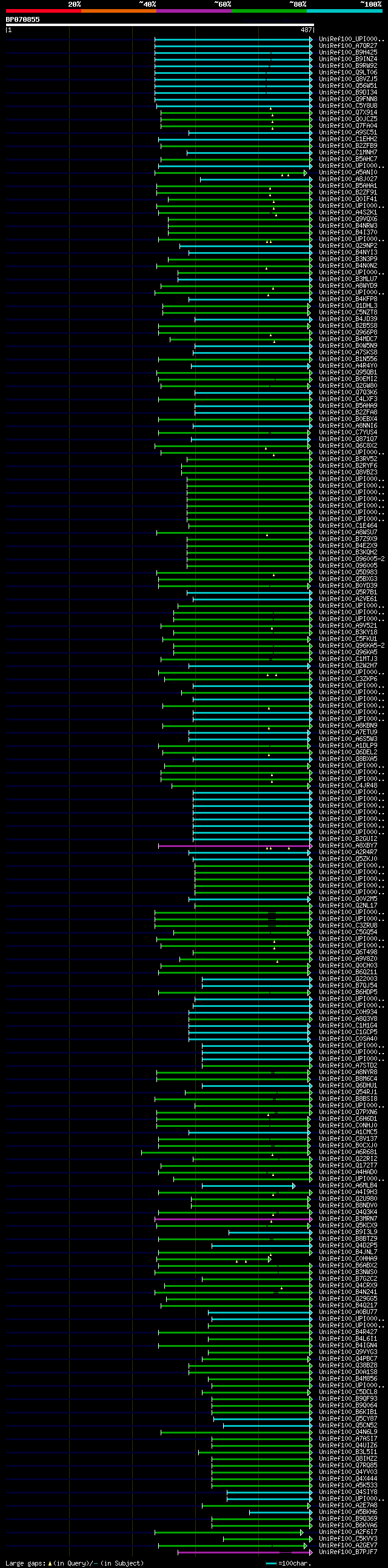
Task: Open hit UniRef100_B6Q211
Action: pos(348,972)
